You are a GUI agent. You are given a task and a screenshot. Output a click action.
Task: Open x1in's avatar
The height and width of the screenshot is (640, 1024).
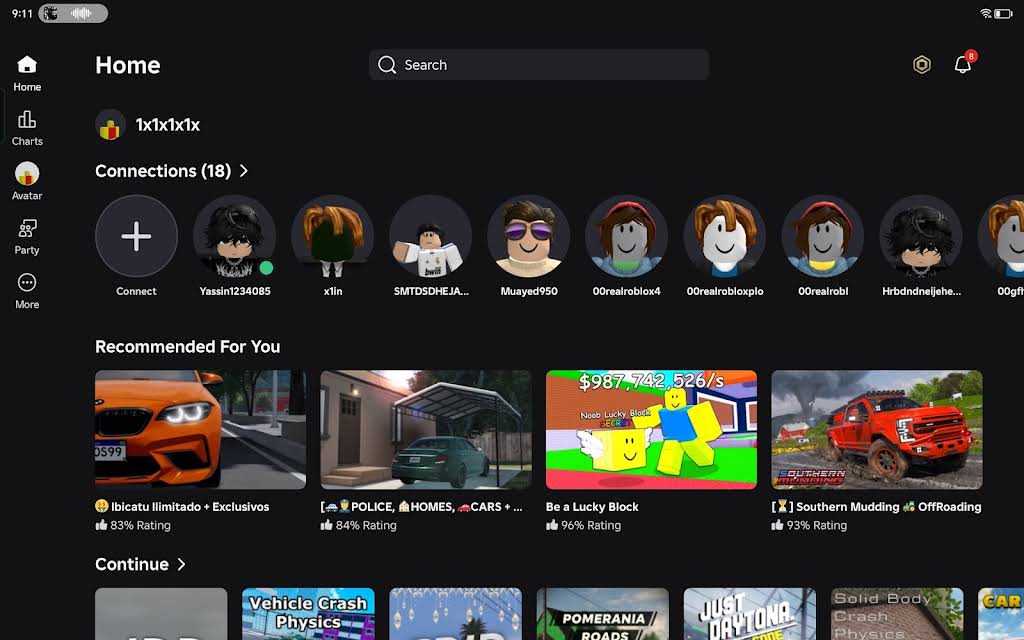(332, 236)
